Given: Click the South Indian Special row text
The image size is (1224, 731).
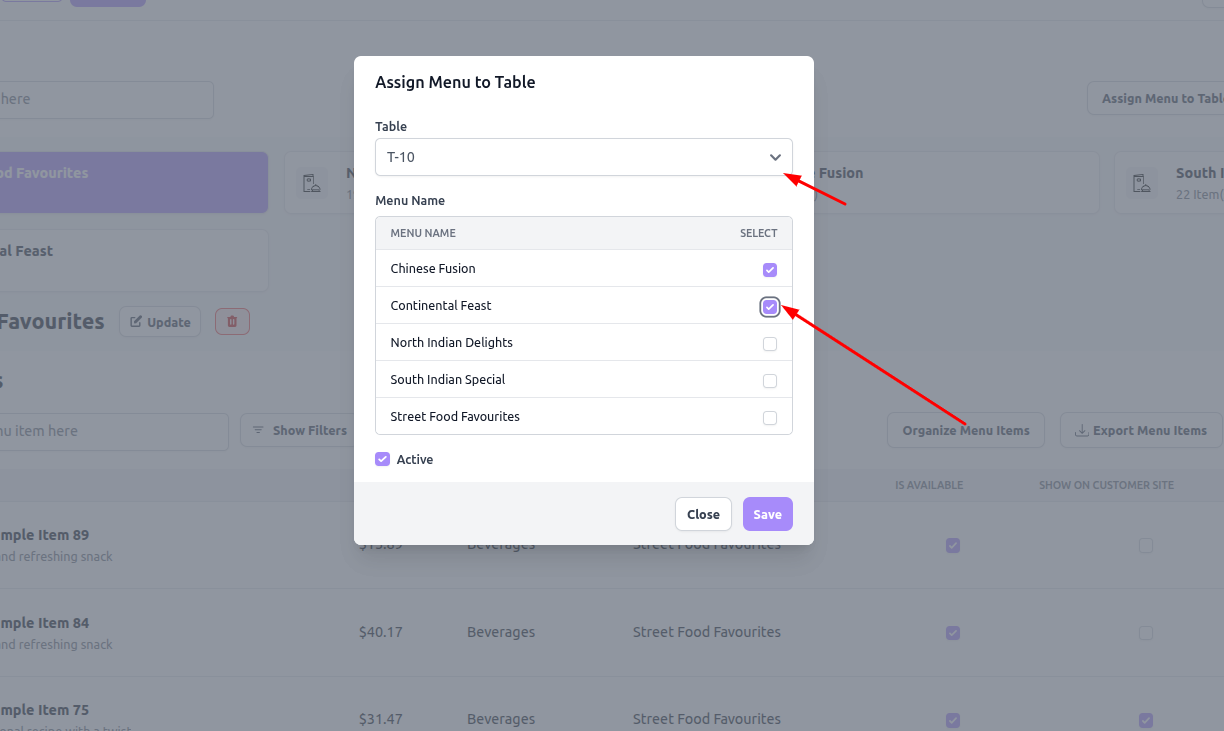Looking at the screenshot, I should click(448, 379).
